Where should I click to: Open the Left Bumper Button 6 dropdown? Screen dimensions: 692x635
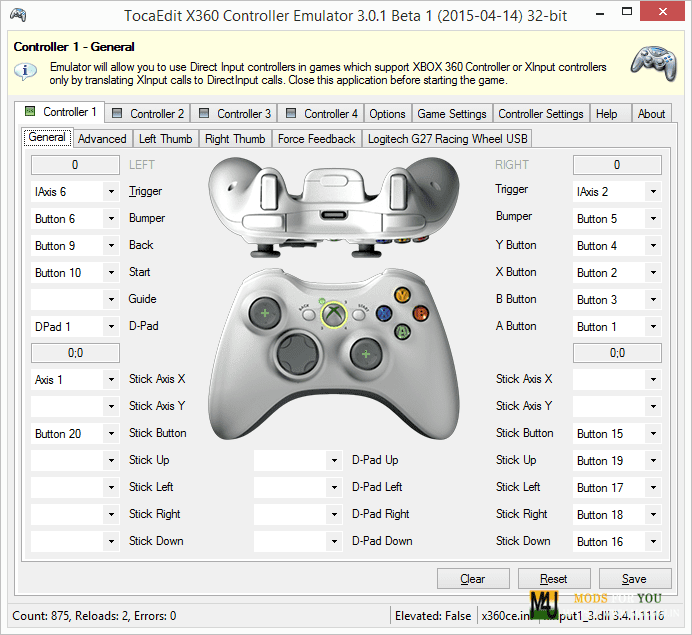pyautogui.click(x=111, y=218)
